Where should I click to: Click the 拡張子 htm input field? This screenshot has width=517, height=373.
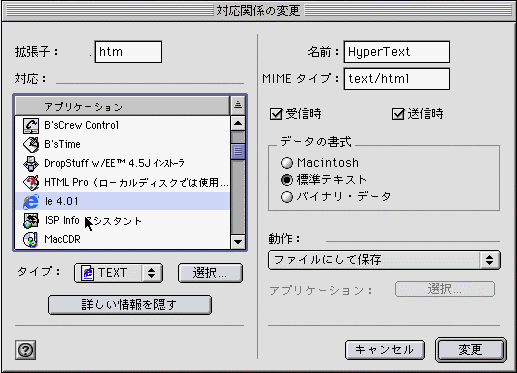click(128, 52)
